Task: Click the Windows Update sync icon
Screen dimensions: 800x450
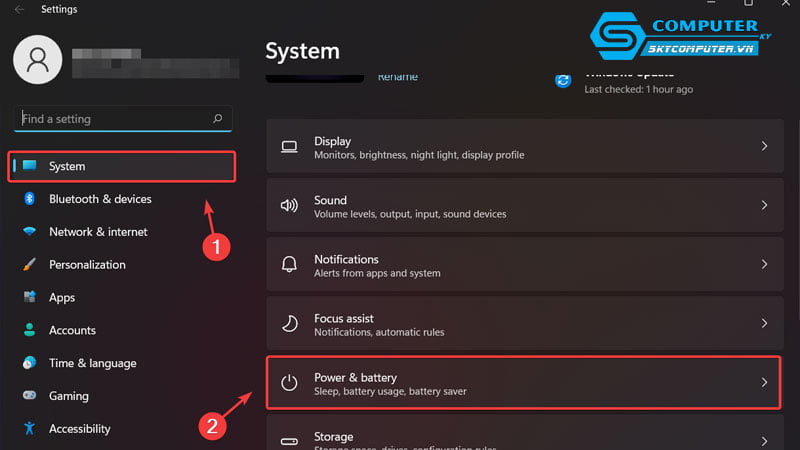Action: point(563,80)
